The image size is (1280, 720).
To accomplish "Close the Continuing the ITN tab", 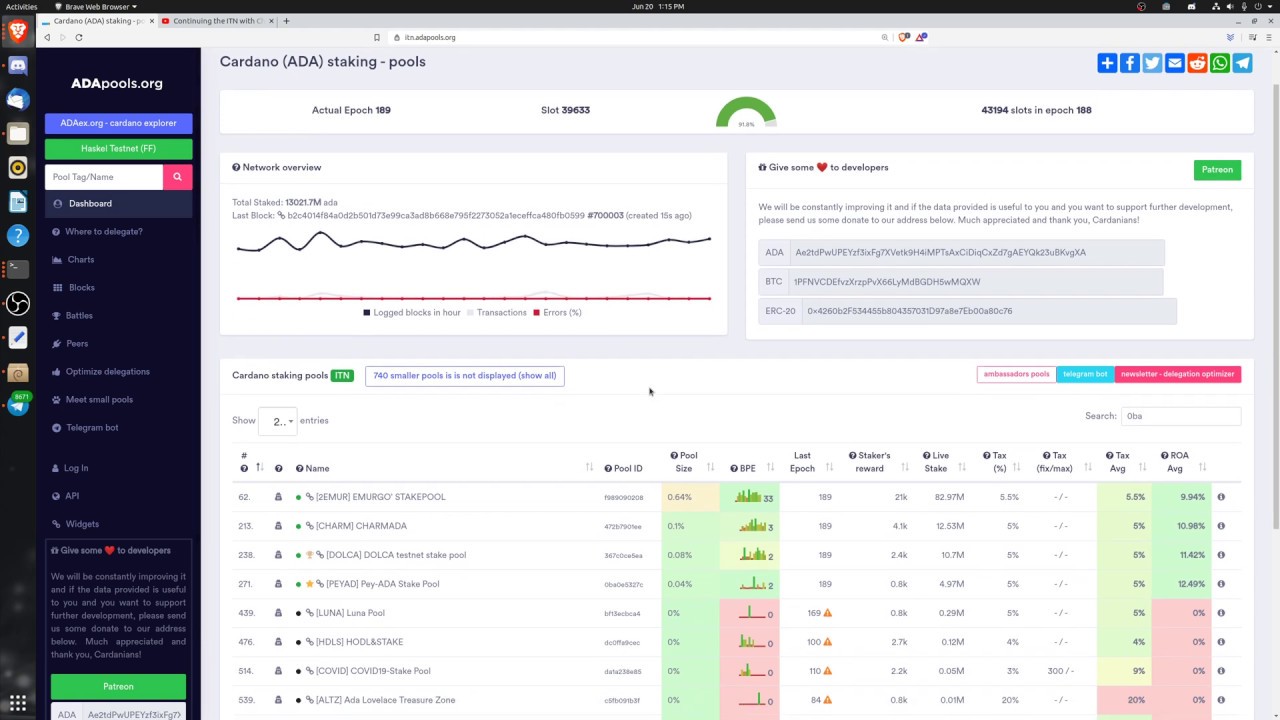I will (270, 21).
